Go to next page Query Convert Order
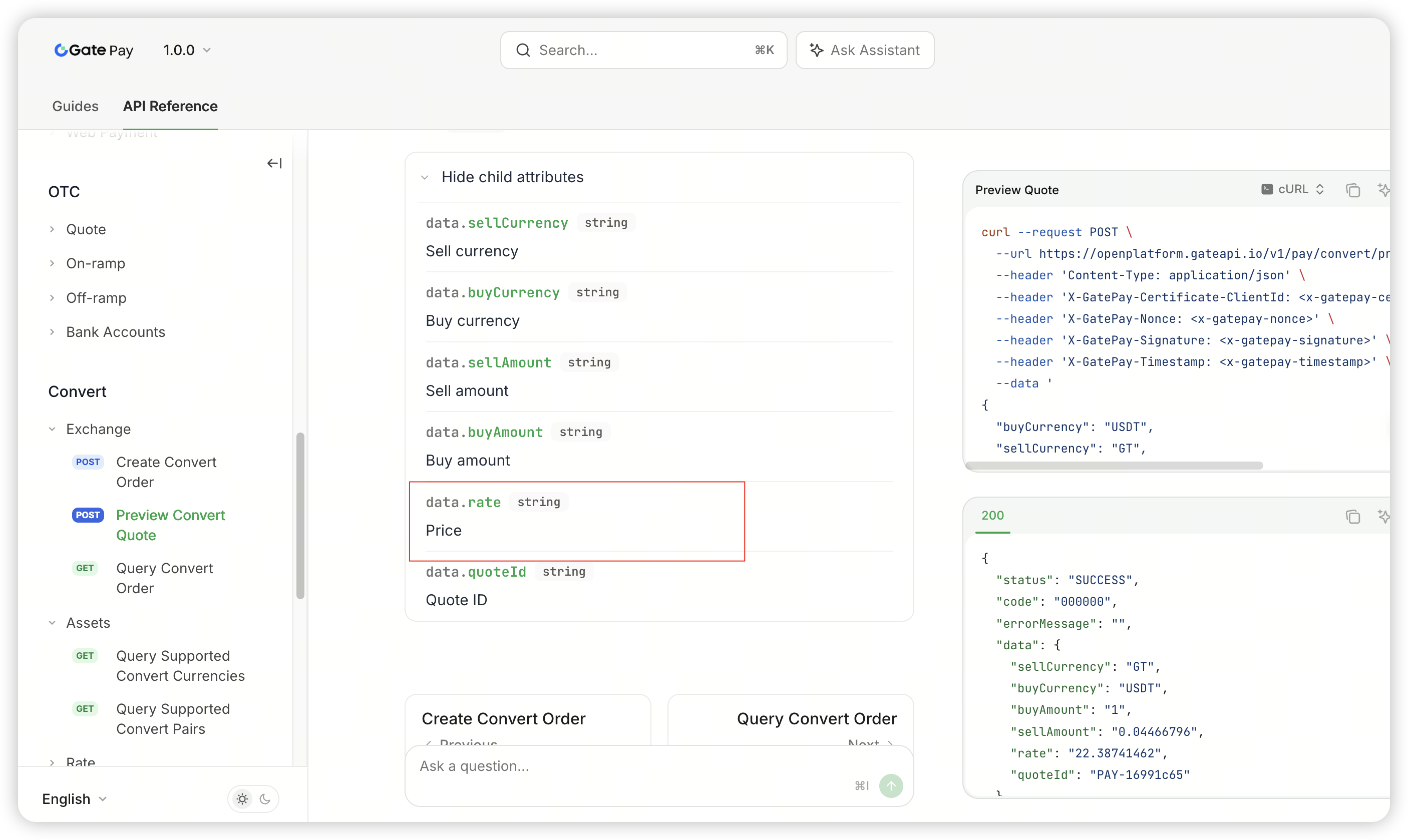 [x=791, y=720]
